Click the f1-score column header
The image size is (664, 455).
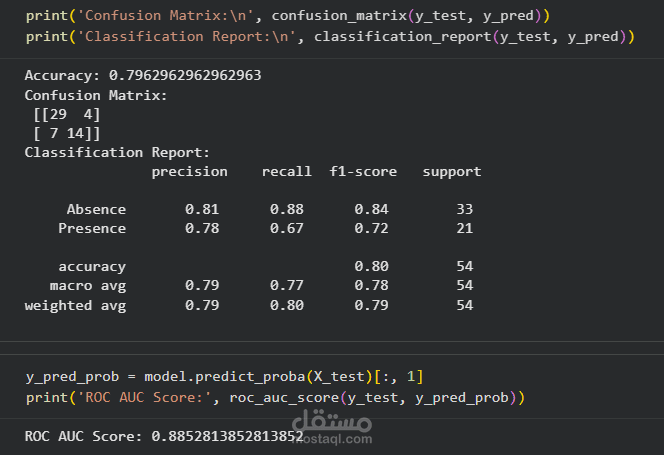coord(363,171)
